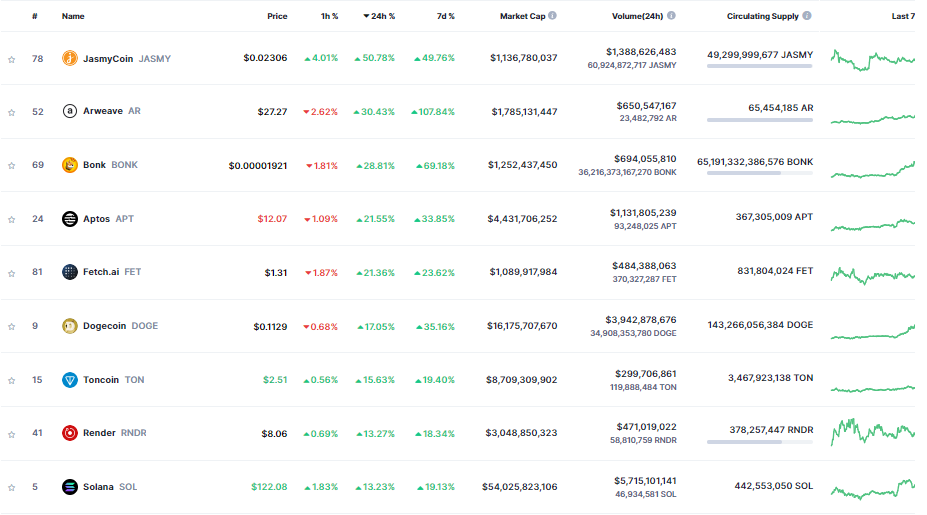Sort by the 7d % column header
This screenshot has height=515, width=927.
(x=446, y=16)
